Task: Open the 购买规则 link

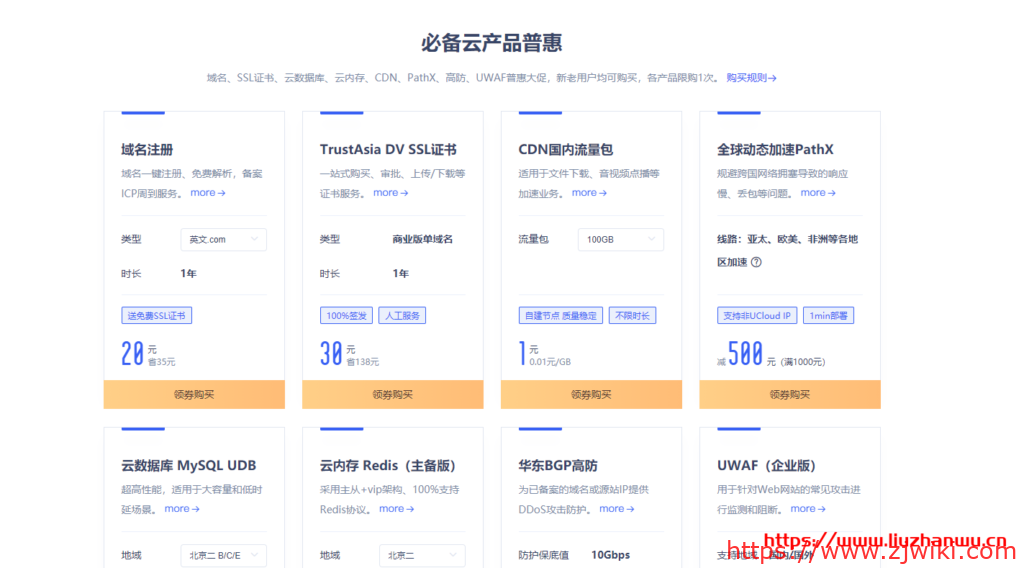Action: tap(751, 78)
